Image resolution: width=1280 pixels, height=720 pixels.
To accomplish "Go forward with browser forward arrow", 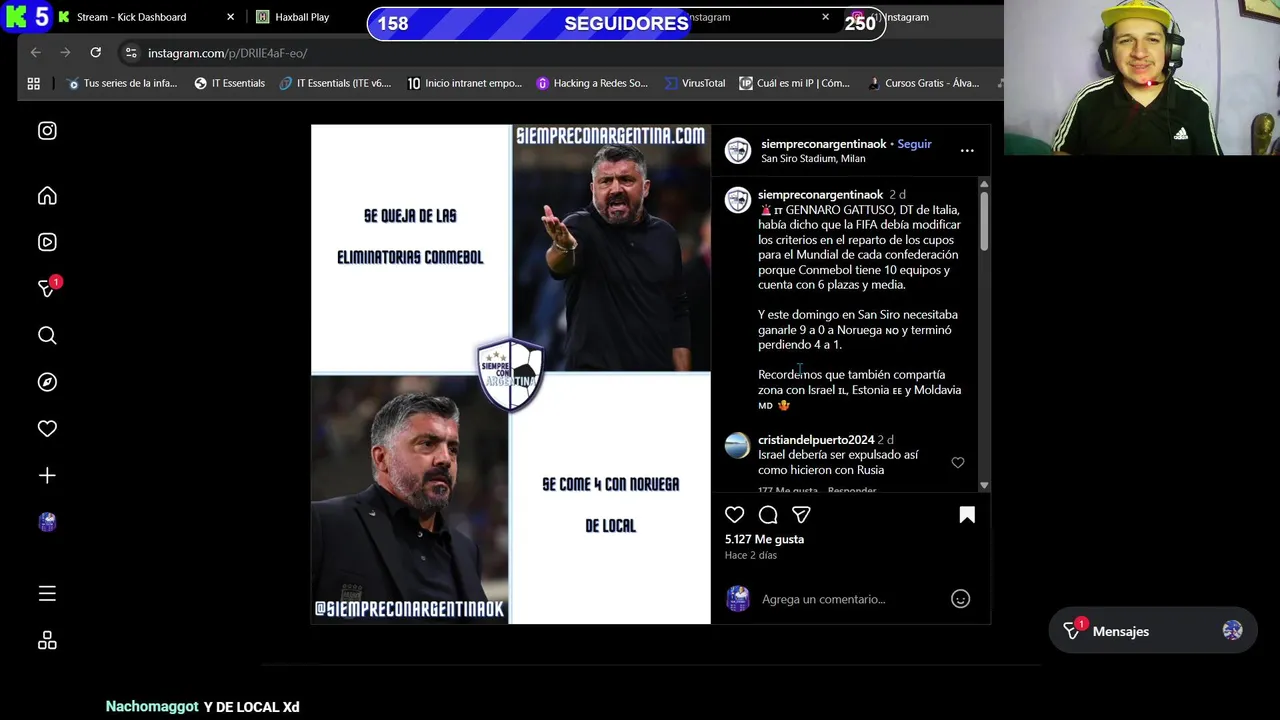I will [66, 53].
